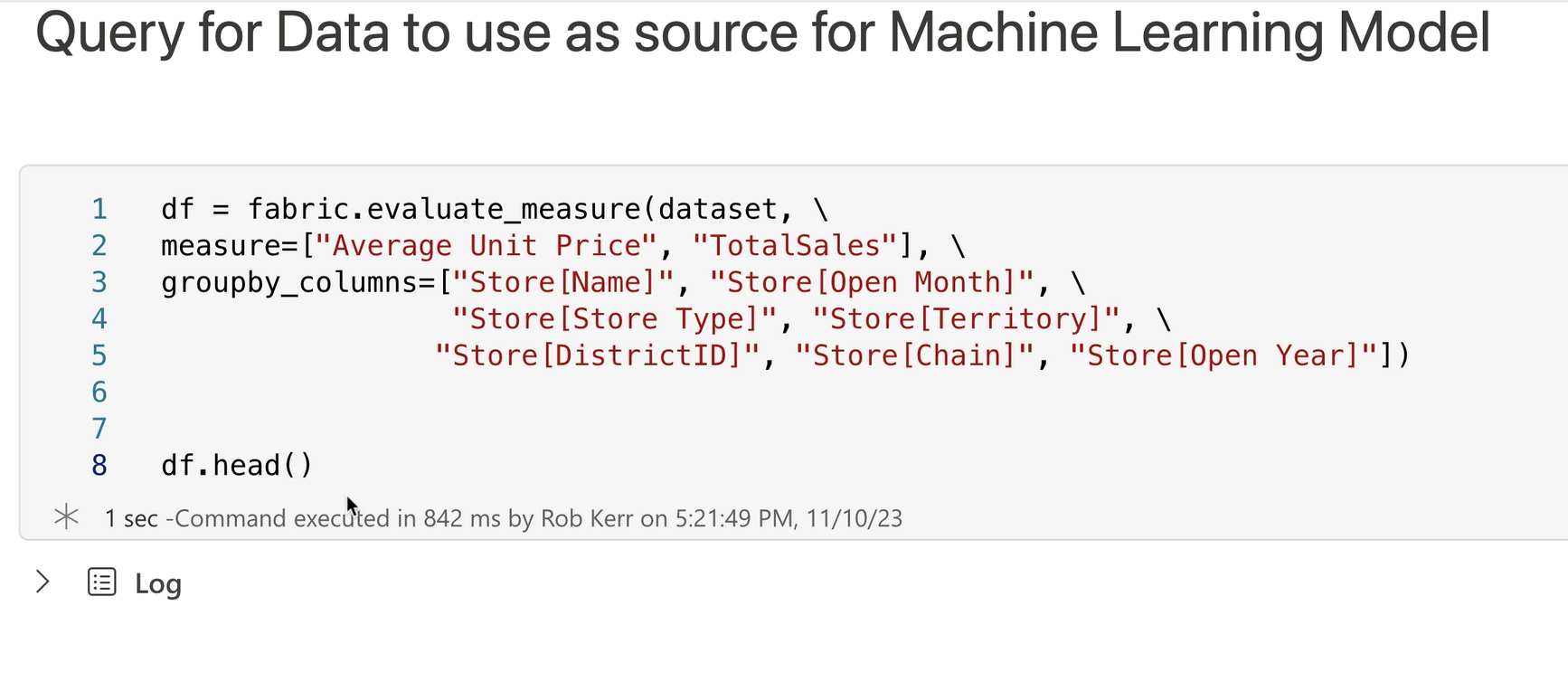Select line number 3 in the gutter
Viewport: 1568px width, 691px height.
pos(99,282)
